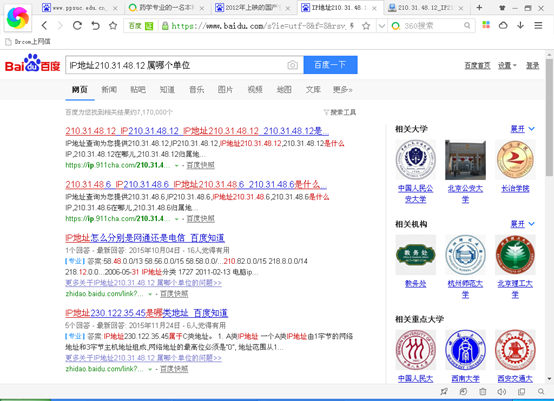The image size is (554, 401).
Task: Close the 2012年上映的国产 tab
Action: tap(288, 8)
